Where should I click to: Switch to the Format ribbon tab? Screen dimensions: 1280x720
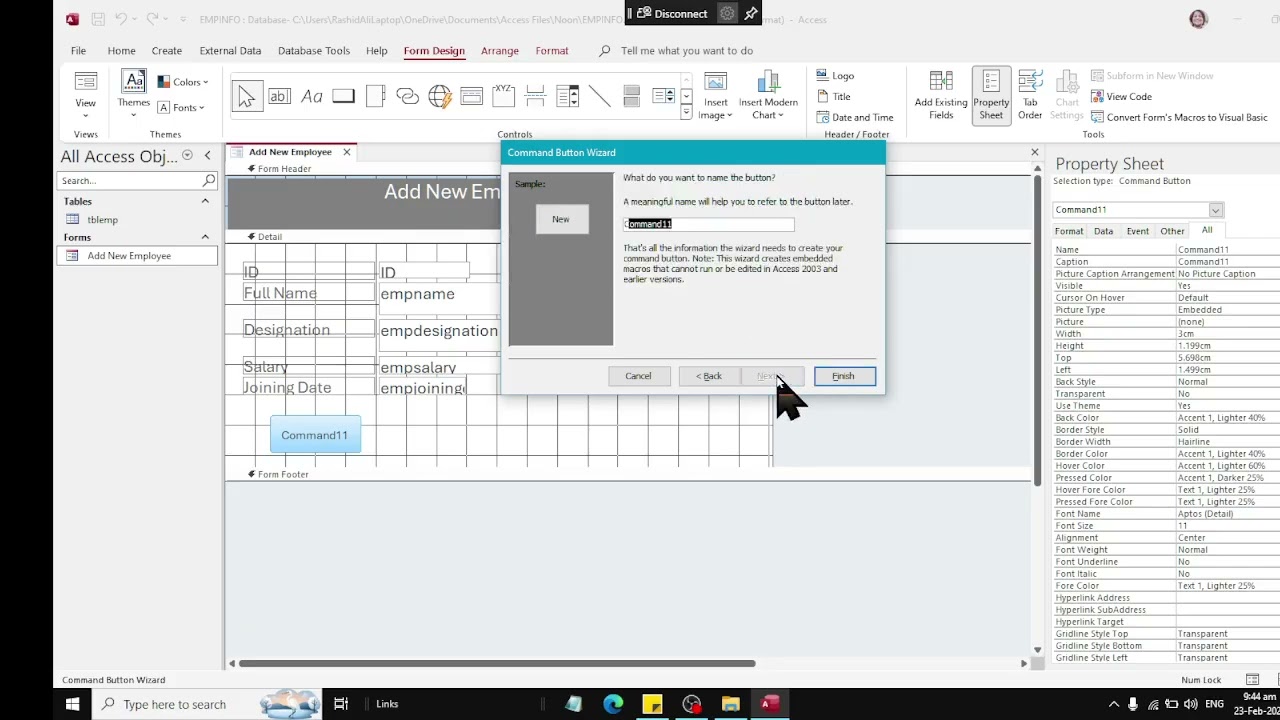pyautogui.click(x=552, y=51)
